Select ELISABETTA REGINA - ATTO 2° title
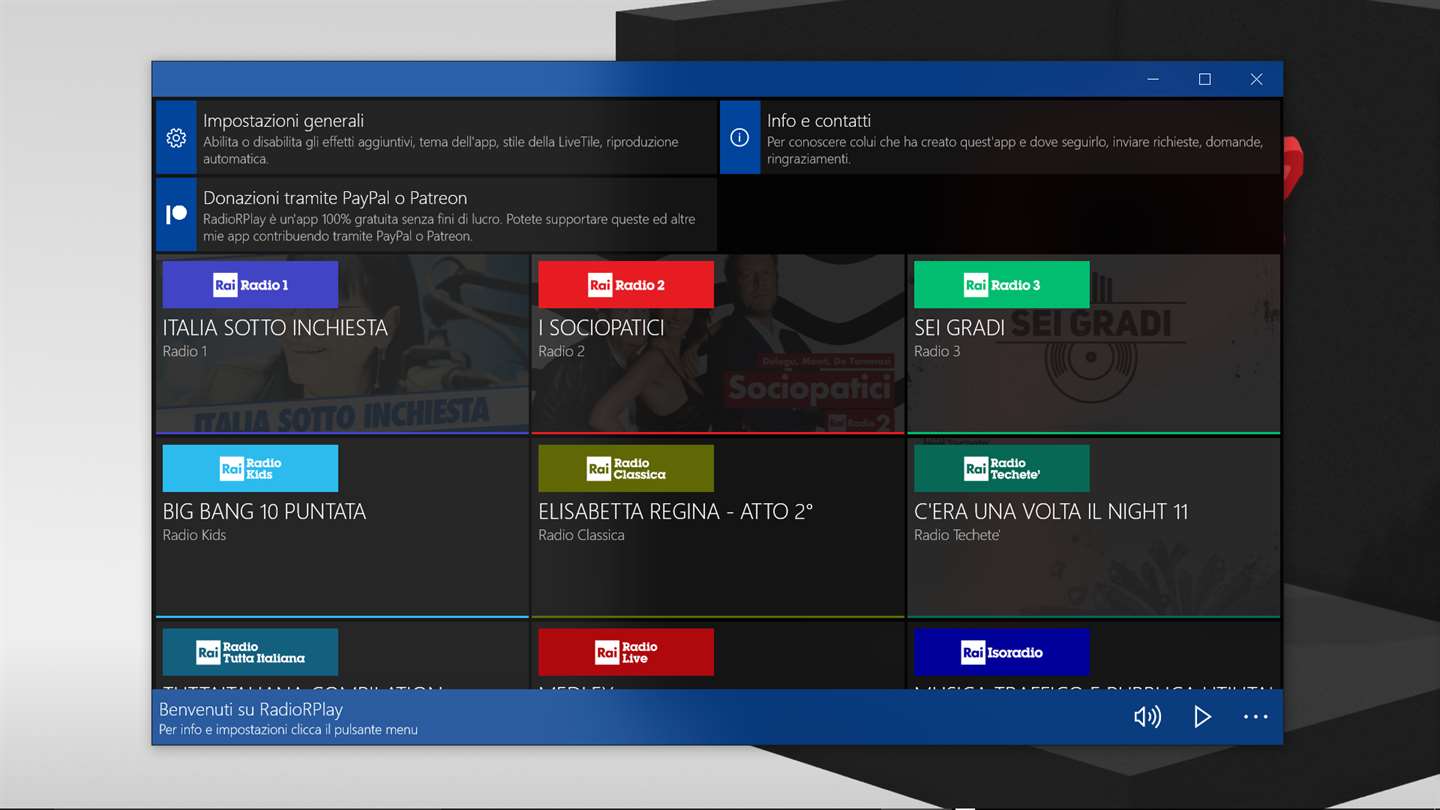 point(676,512)
